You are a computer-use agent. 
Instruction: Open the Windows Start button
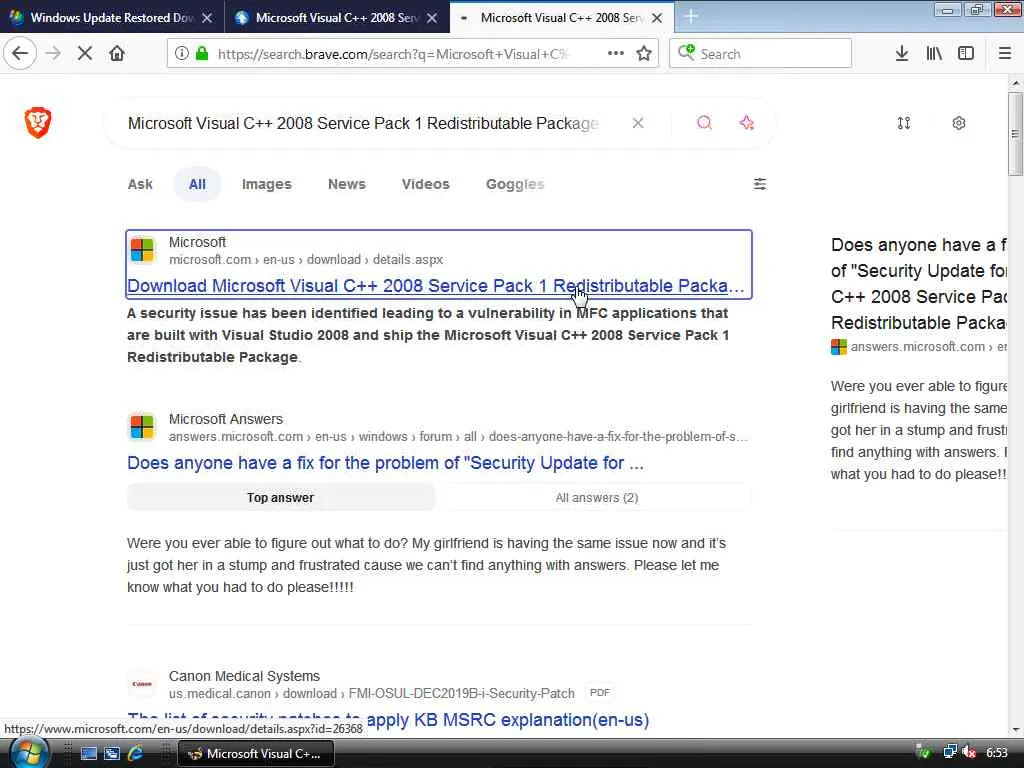click(x=27, y=753)
